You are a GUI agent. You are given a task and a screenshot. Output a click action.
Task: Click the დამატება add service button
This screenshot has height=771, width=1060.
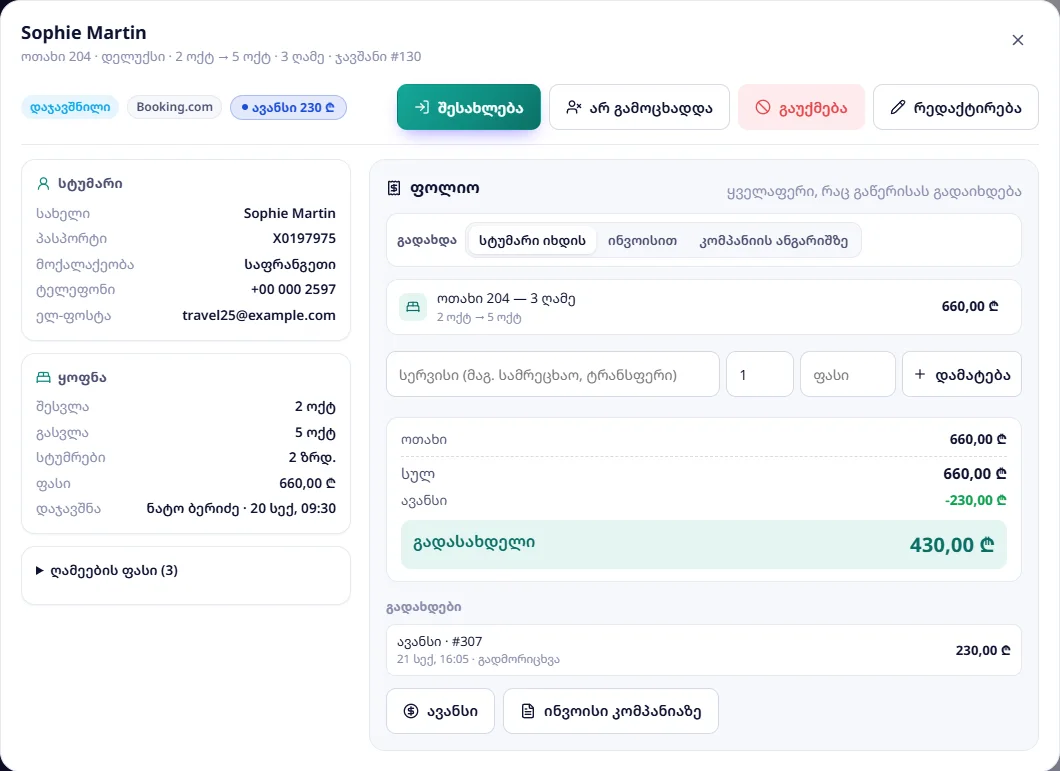coord(961,374)
